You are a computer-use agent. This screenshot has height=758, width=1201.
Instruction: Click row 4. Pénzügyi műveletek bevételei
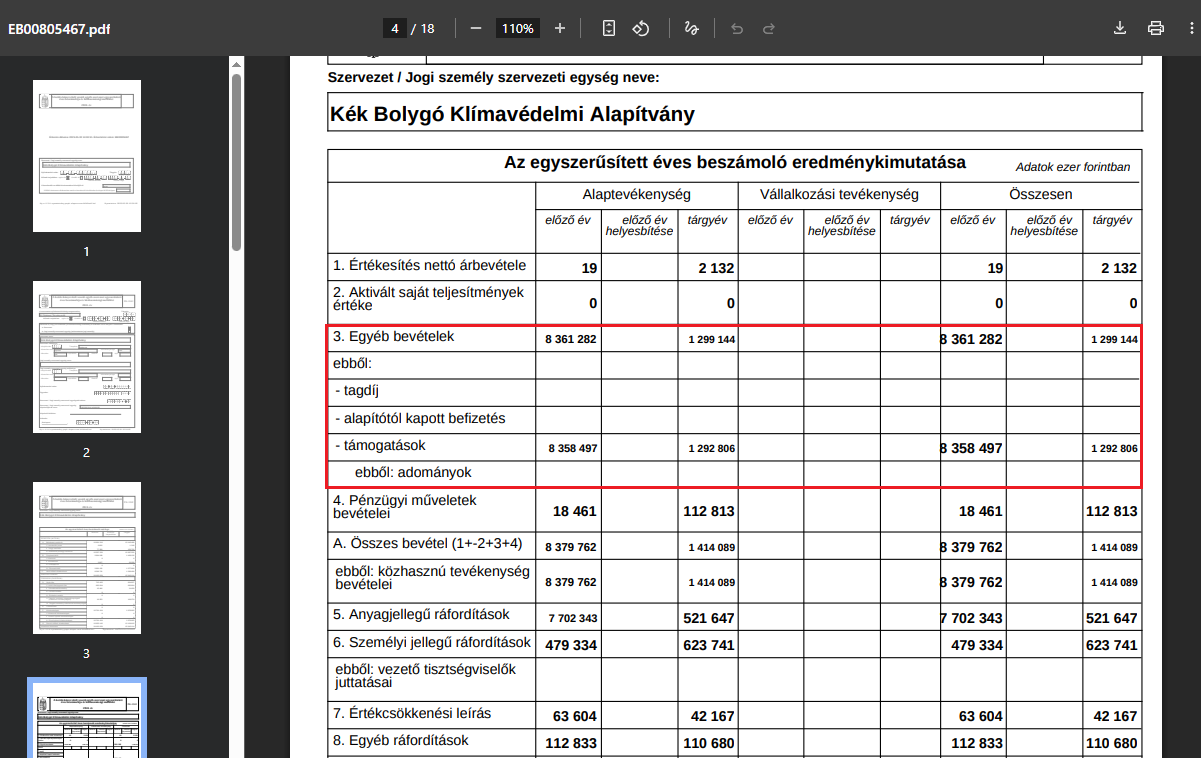click(x=405, y=507)
